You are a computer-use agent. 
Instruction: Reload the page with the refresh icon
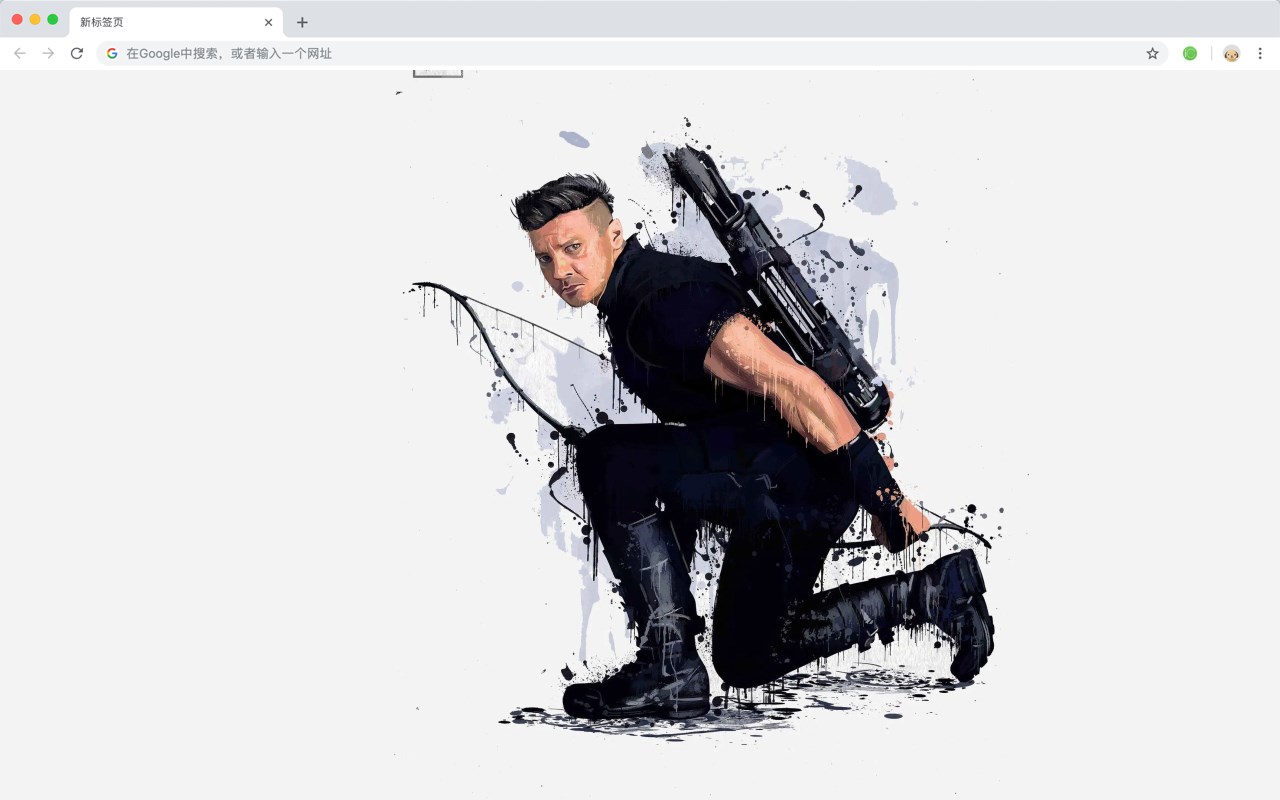click(77, 53)
